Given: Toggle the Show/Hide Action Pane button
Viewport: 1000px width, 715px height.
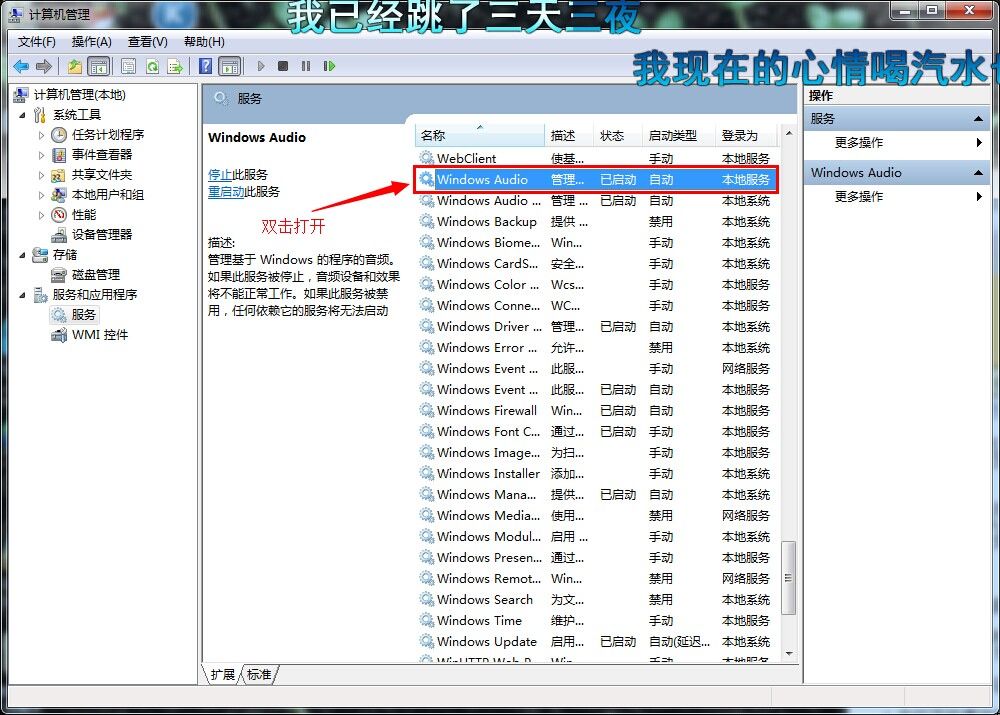Looking at the screenshot, I should click(230, 66).
